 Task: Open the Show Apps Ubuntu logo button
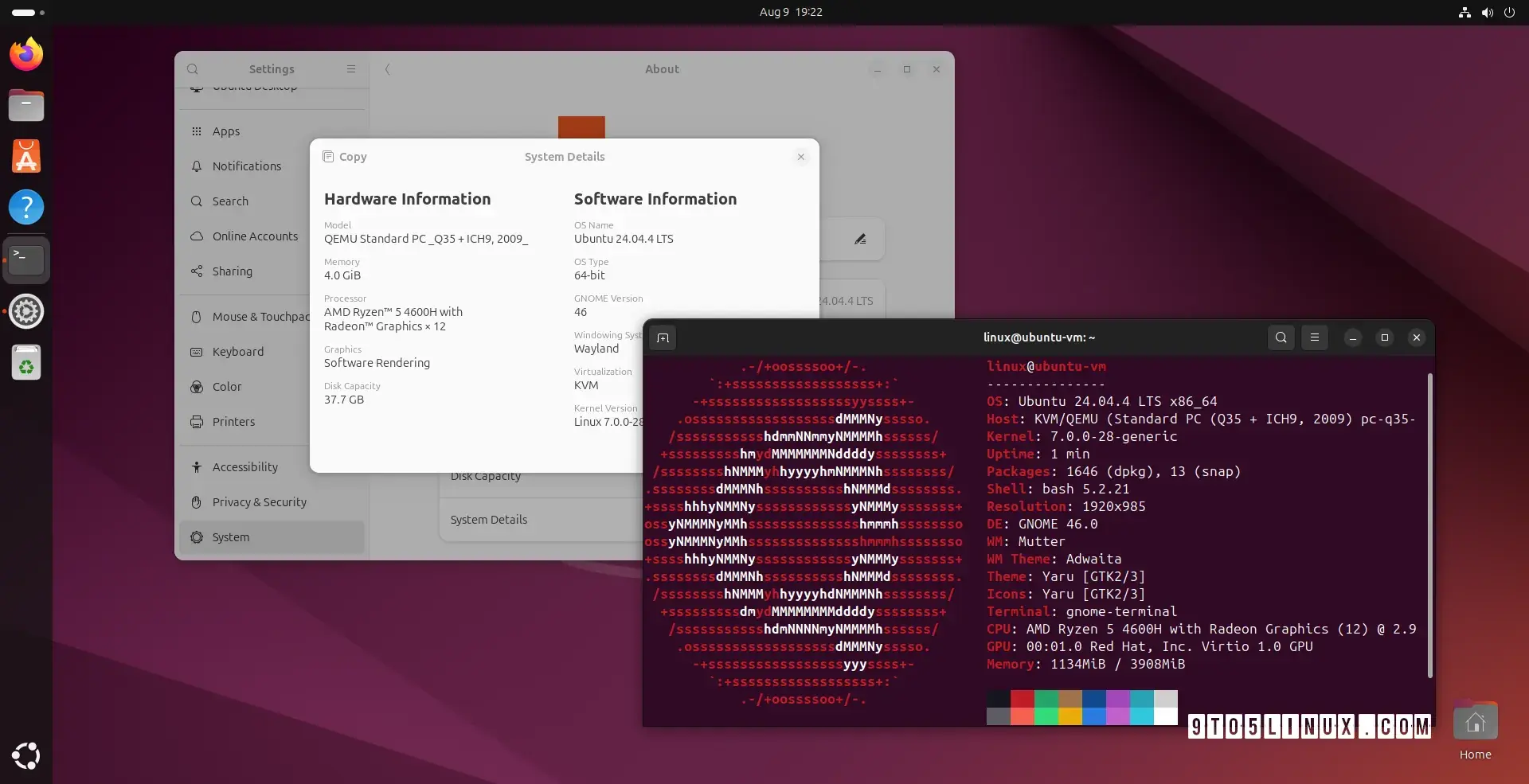[x=26, y=755]
